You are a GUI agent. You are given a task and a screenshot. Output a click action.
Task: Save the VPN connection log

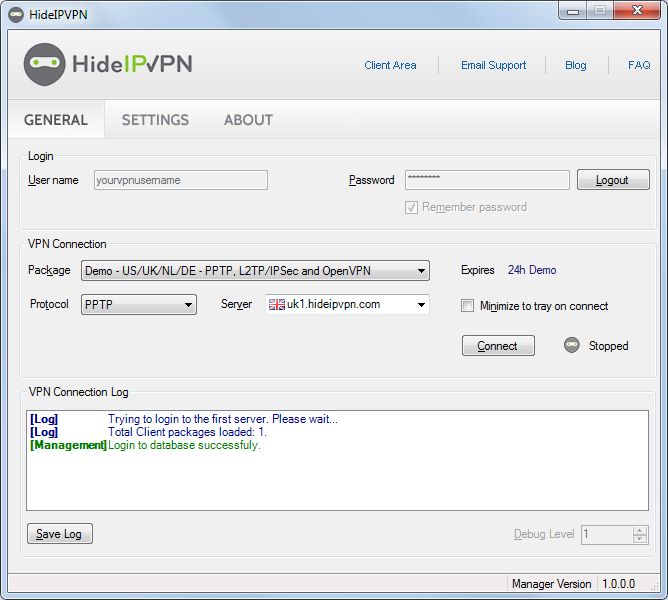[59, 534]
